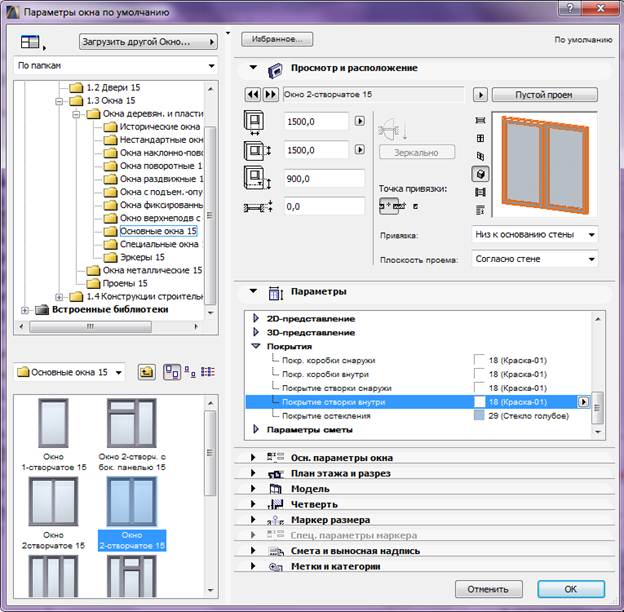Switch to list view of objects
Image resolution: width=624 pixels, height=612 pixels.
207,372
